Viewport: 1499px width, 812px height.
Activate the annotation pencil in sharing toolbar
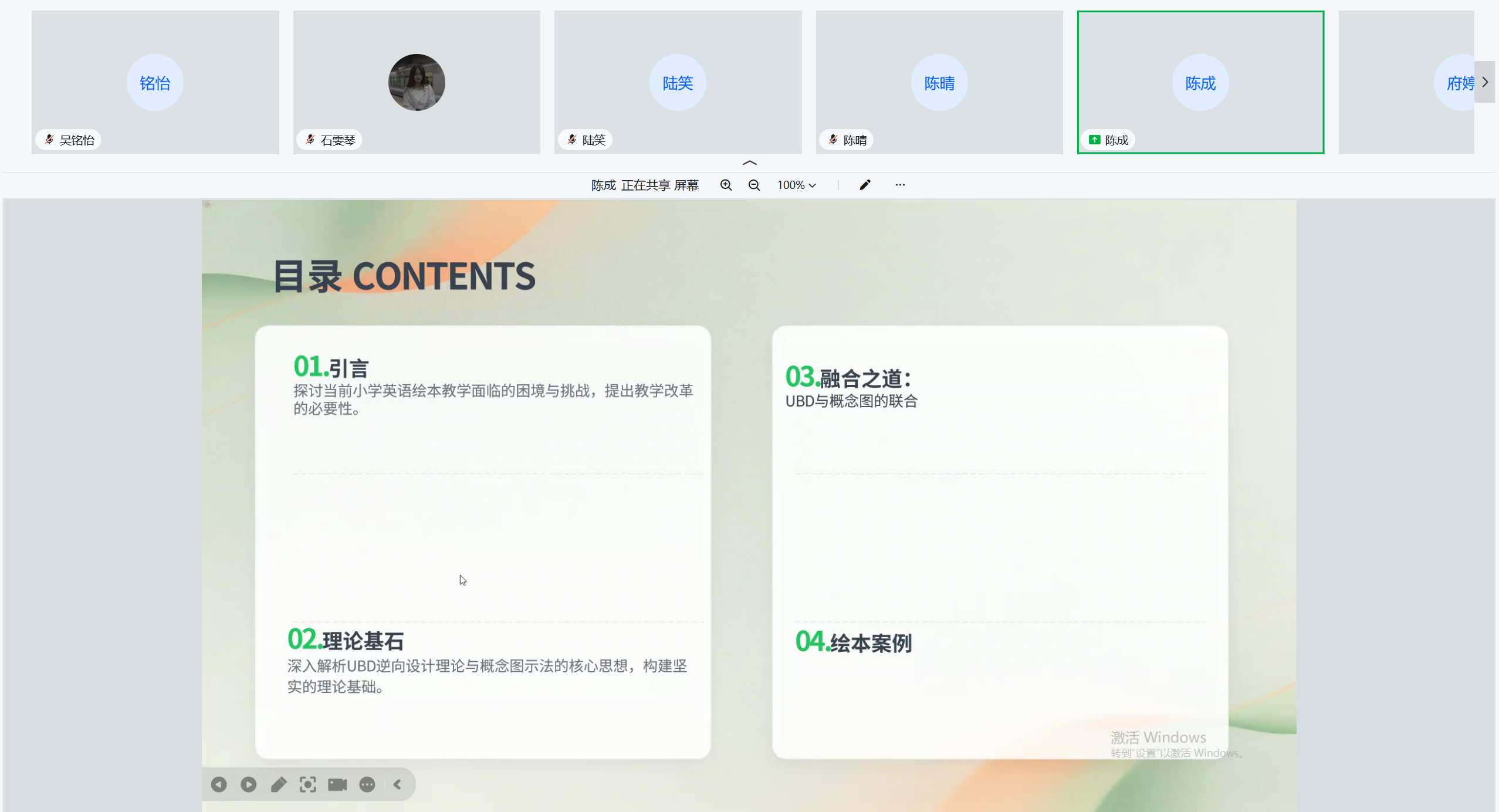865,185
